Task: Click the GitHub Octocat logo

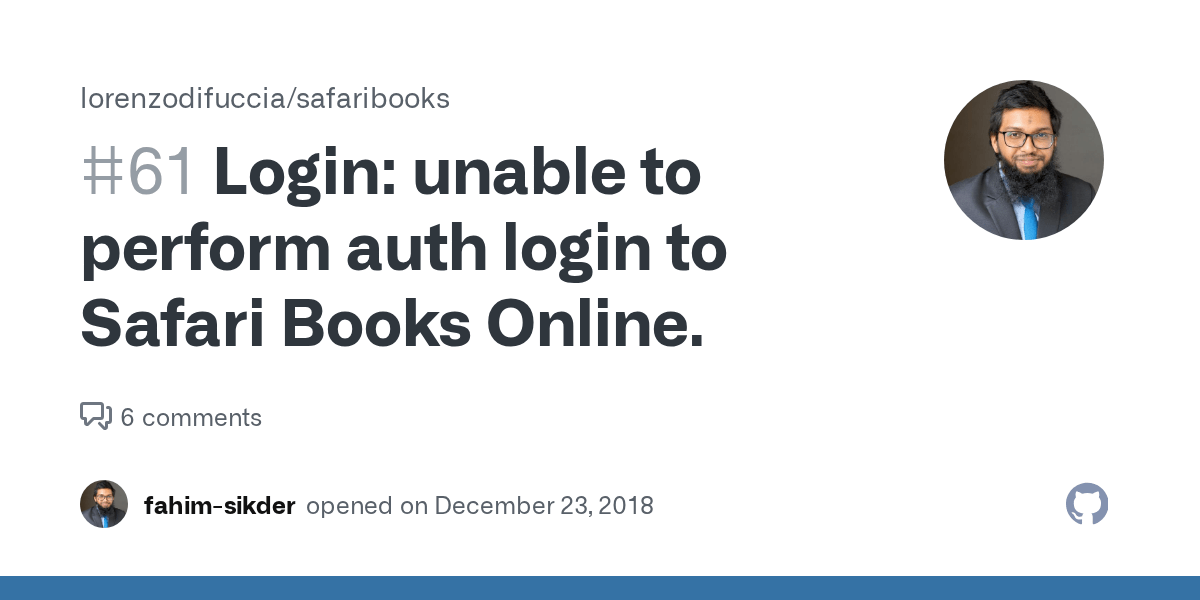Action: (1087, 505)
